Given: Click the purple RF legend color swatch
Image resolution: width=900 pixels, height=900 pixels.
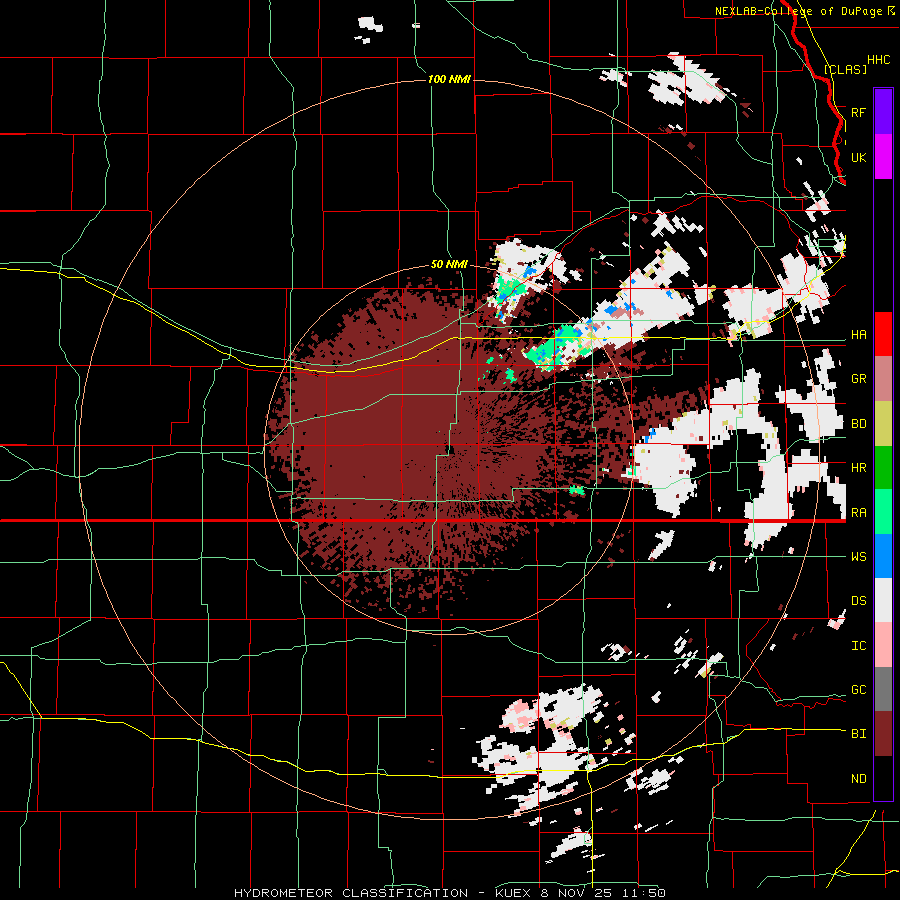Looking at the screenshot, I should tap(883, 112).
